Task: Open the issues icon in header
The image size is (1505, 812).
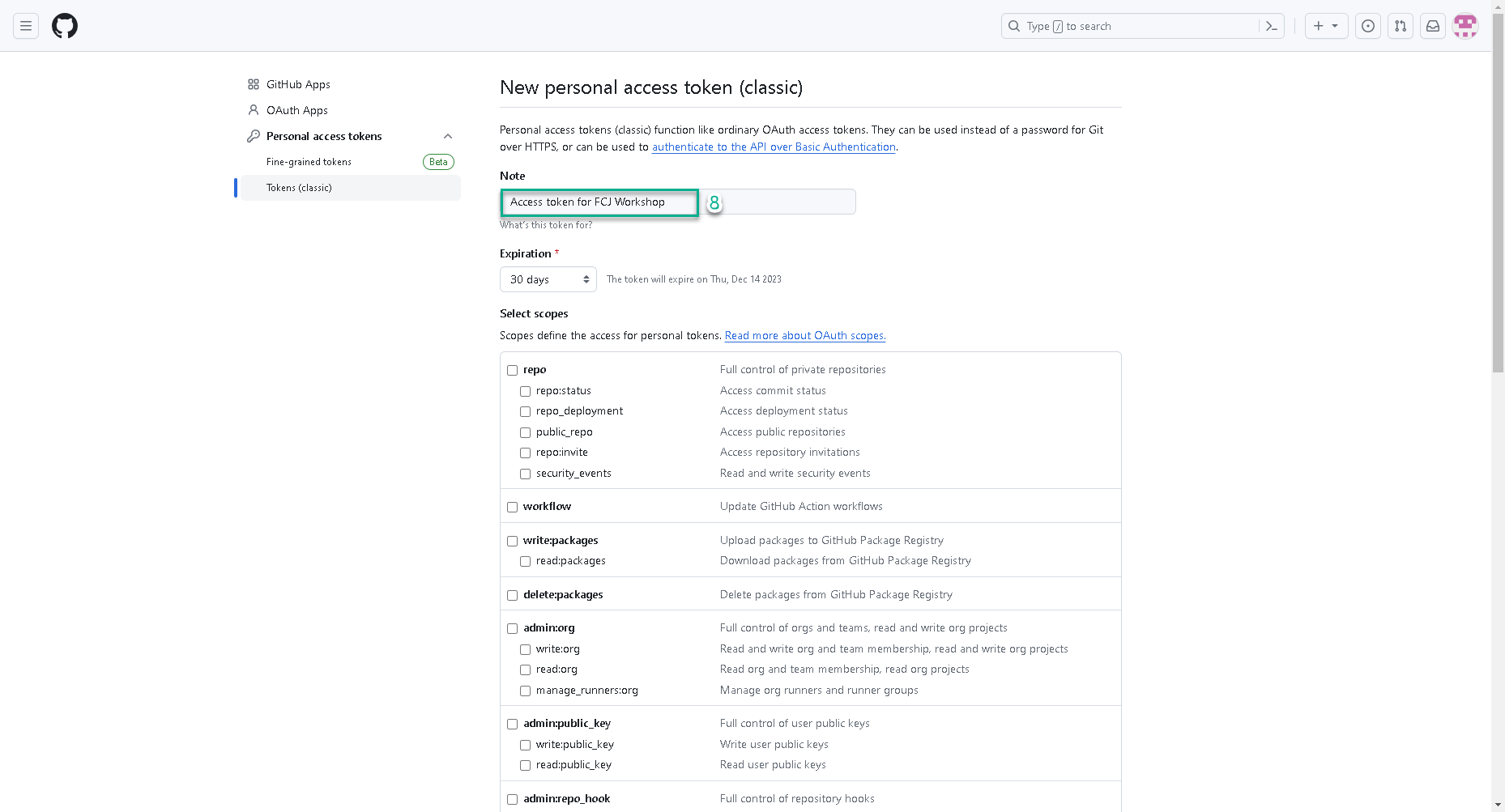Action: (x=1368, y=26)
